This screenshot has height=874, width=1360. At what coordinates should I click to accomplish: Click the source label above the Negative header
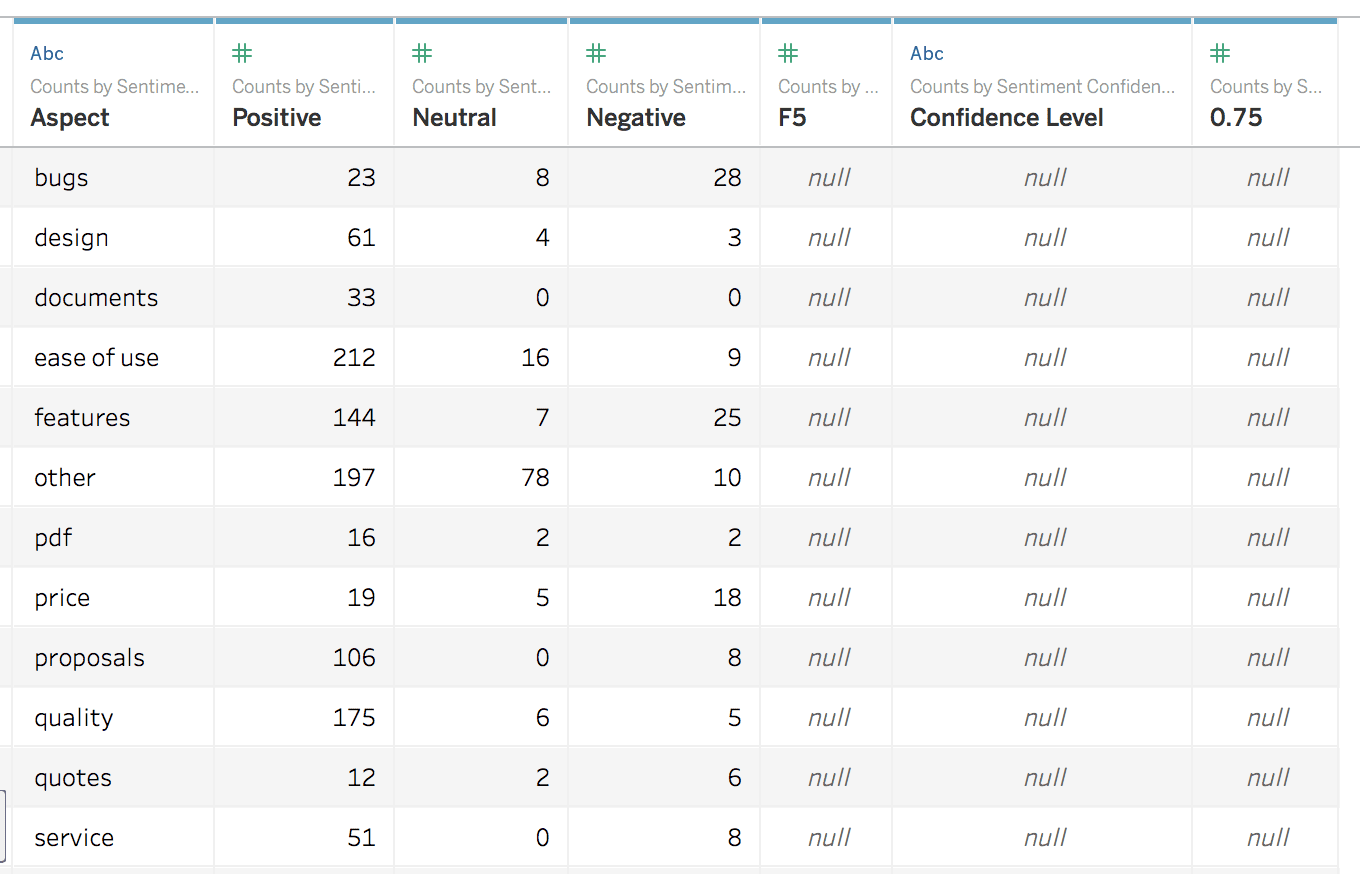click(666, 87)
